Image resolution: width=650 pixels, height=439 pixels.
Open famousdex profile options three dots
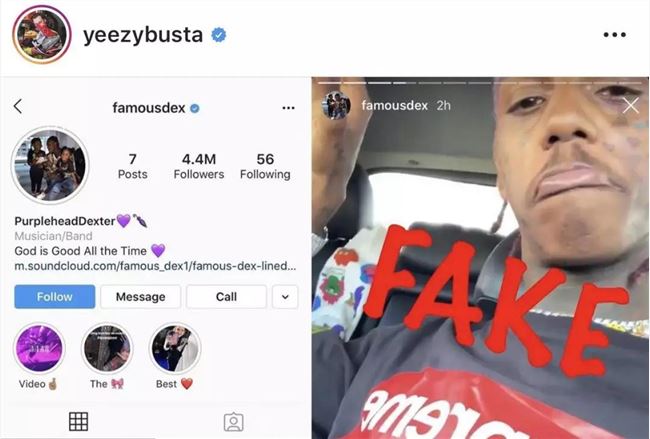pos(288,108)
